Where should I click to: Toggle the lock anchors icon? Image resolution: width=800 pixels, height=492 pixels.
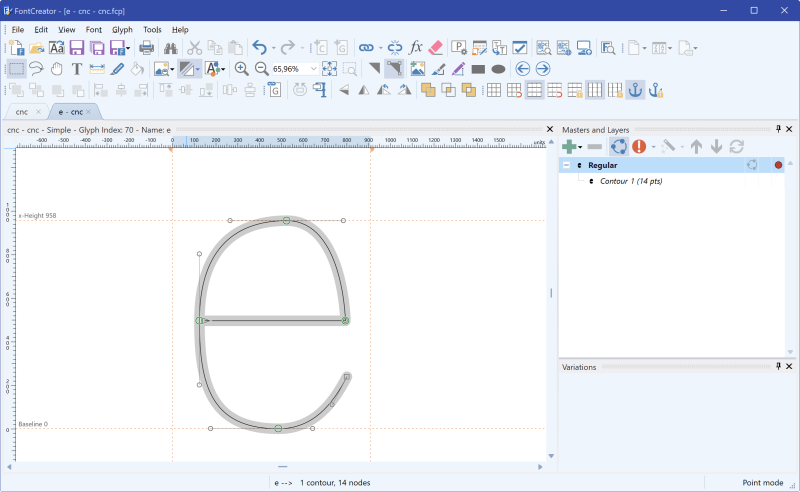[x=656, y=90]
